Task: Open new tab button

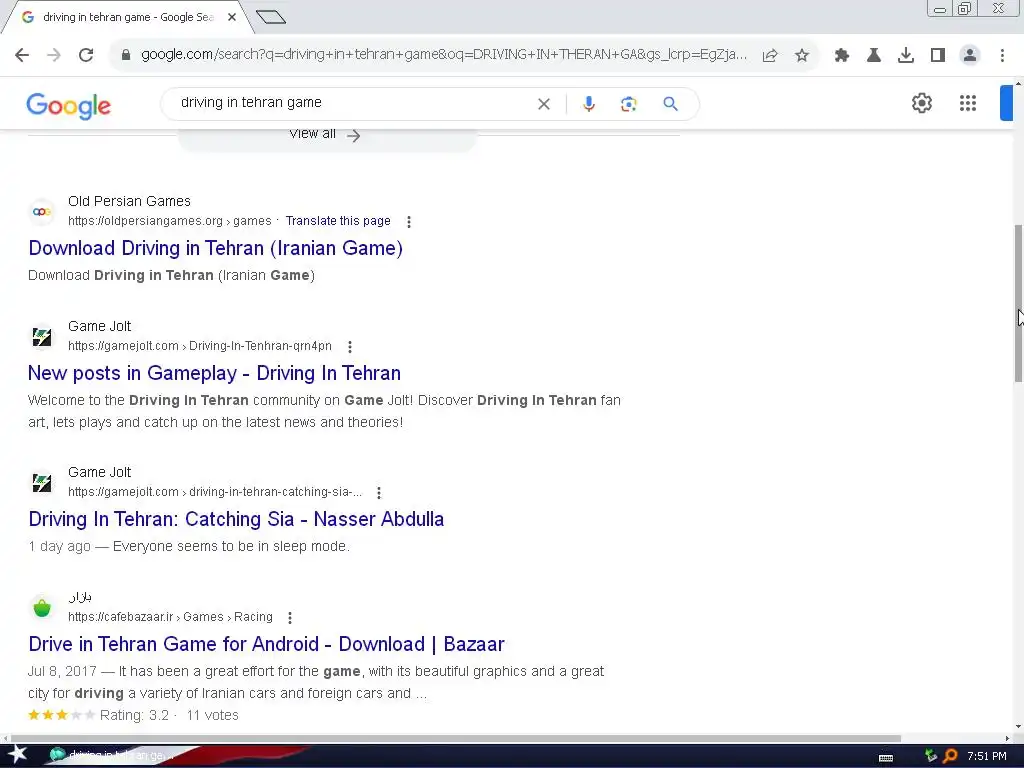Action: click(x=271, y=17)
